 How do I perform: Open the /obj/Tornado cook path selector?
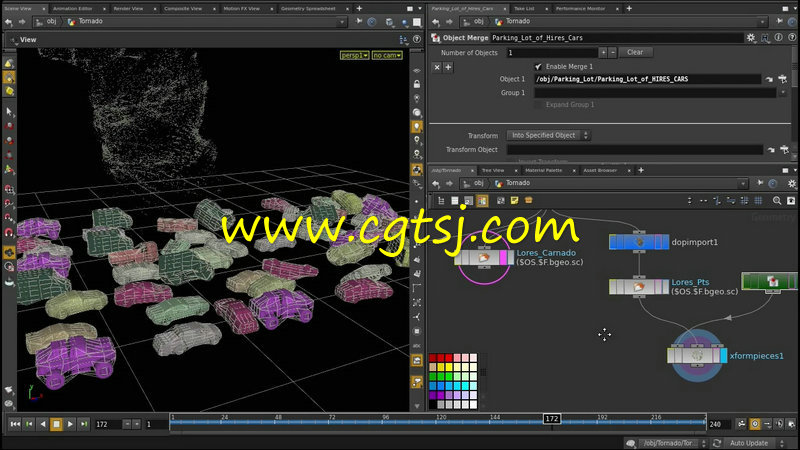pyautogui.click(x=672, y=443)
